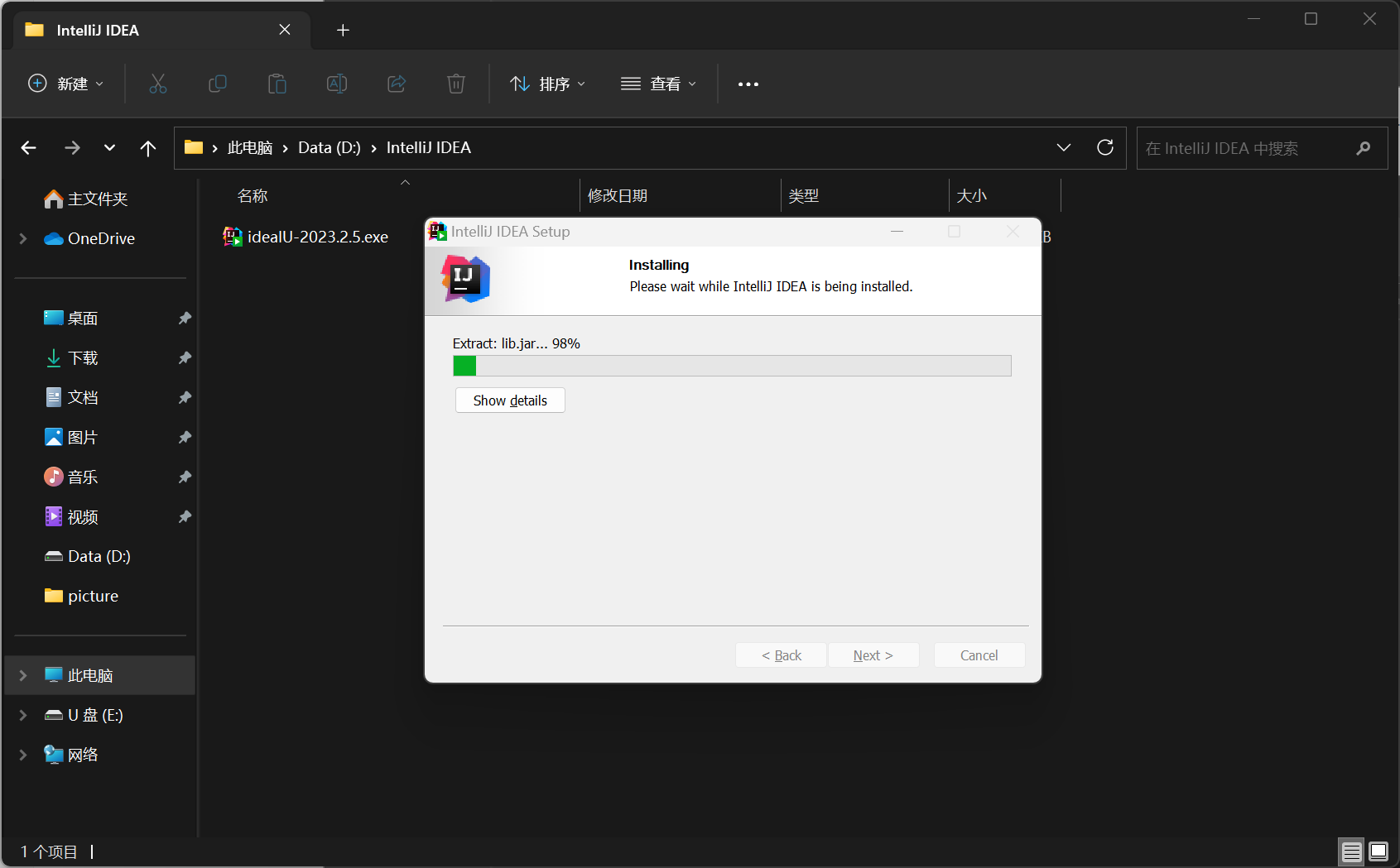
Task: Click the folder icon in address bar
Action: [x=194, y=147]
